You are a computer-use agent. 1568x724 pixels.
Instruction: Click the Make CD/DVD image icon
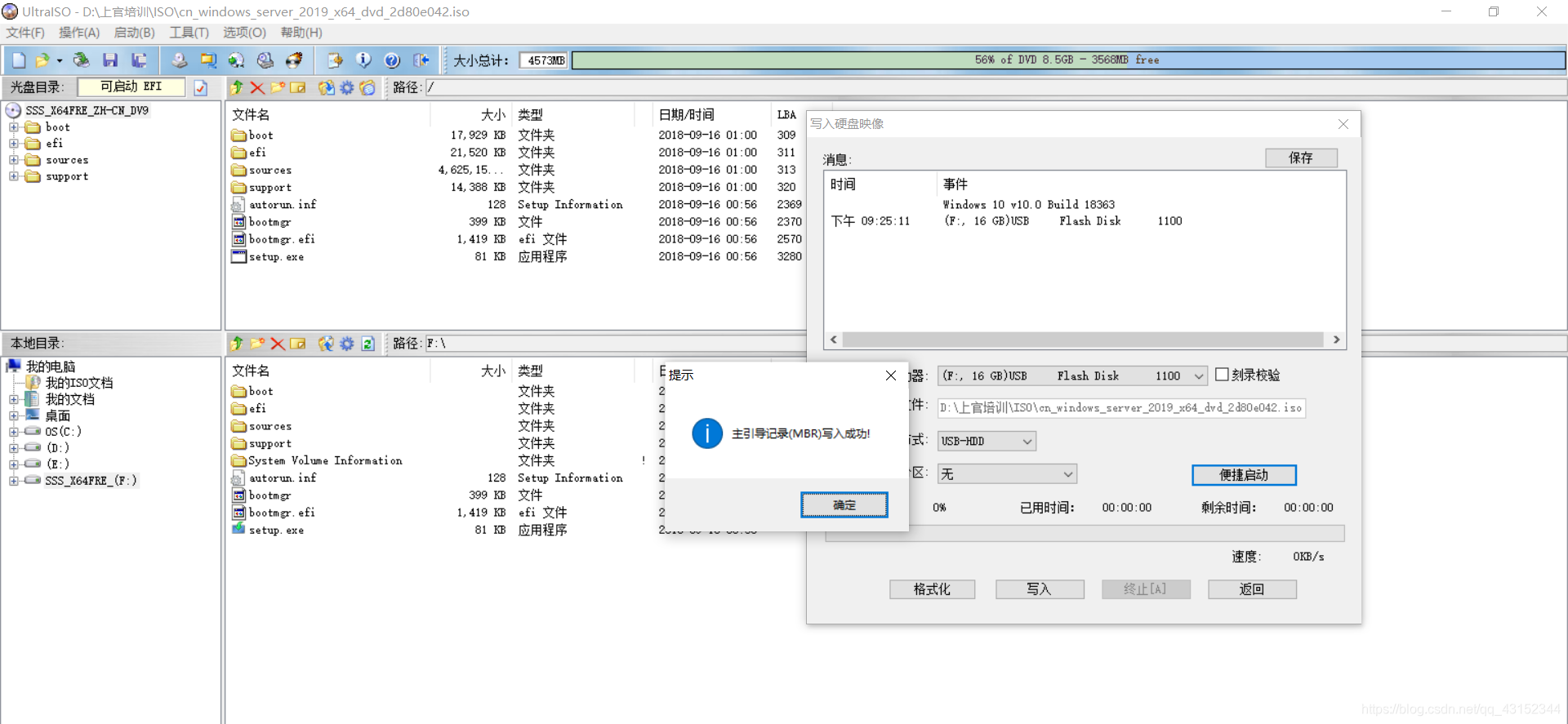179,60
